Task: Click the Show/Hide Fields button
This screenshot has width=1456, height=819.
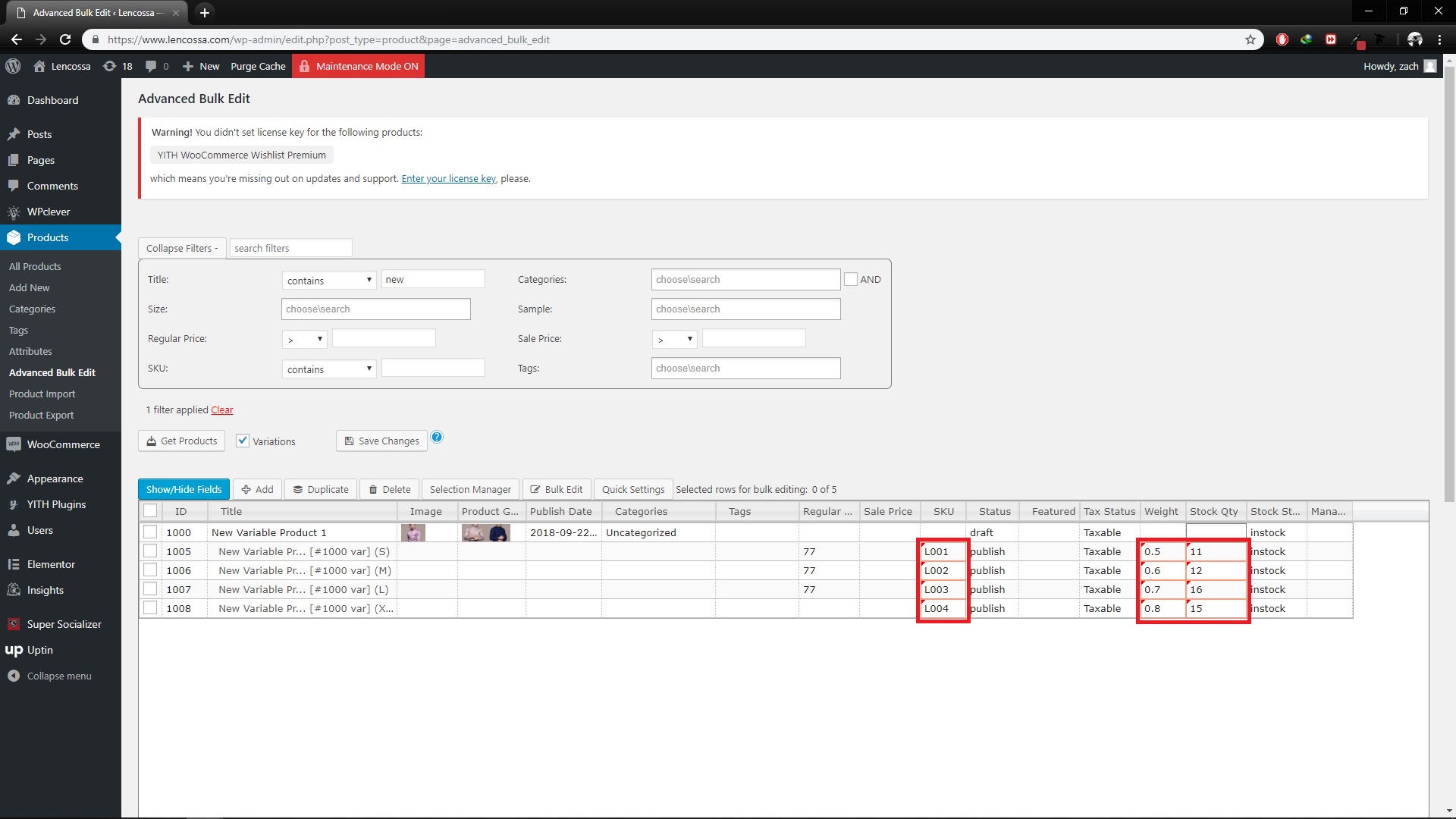Action: click(184, 489)
